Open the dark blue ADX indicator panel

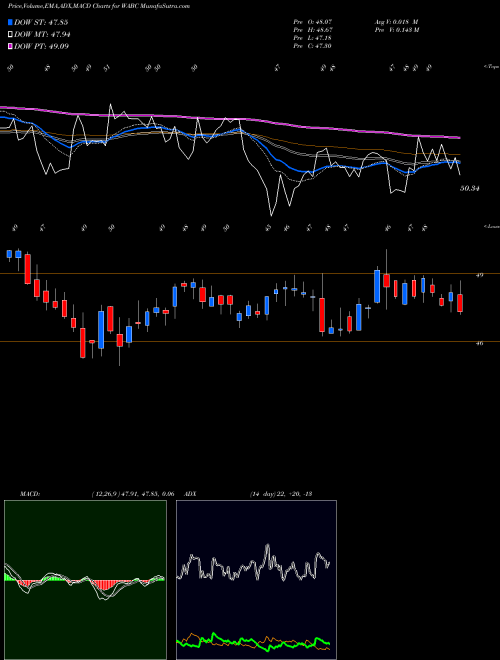(256, 580)
